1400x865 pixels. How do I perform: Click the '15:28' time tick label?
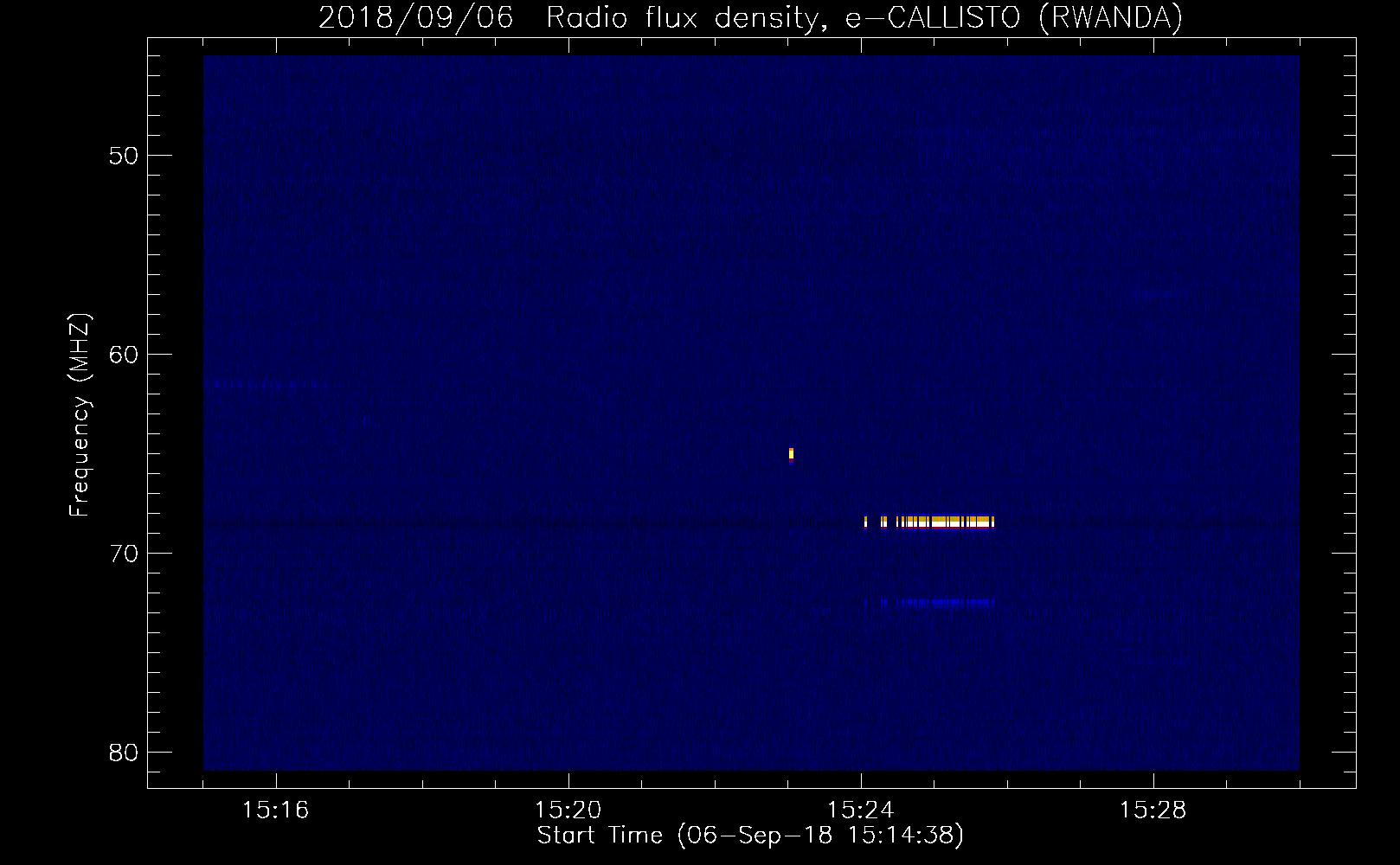point(1153,811)
